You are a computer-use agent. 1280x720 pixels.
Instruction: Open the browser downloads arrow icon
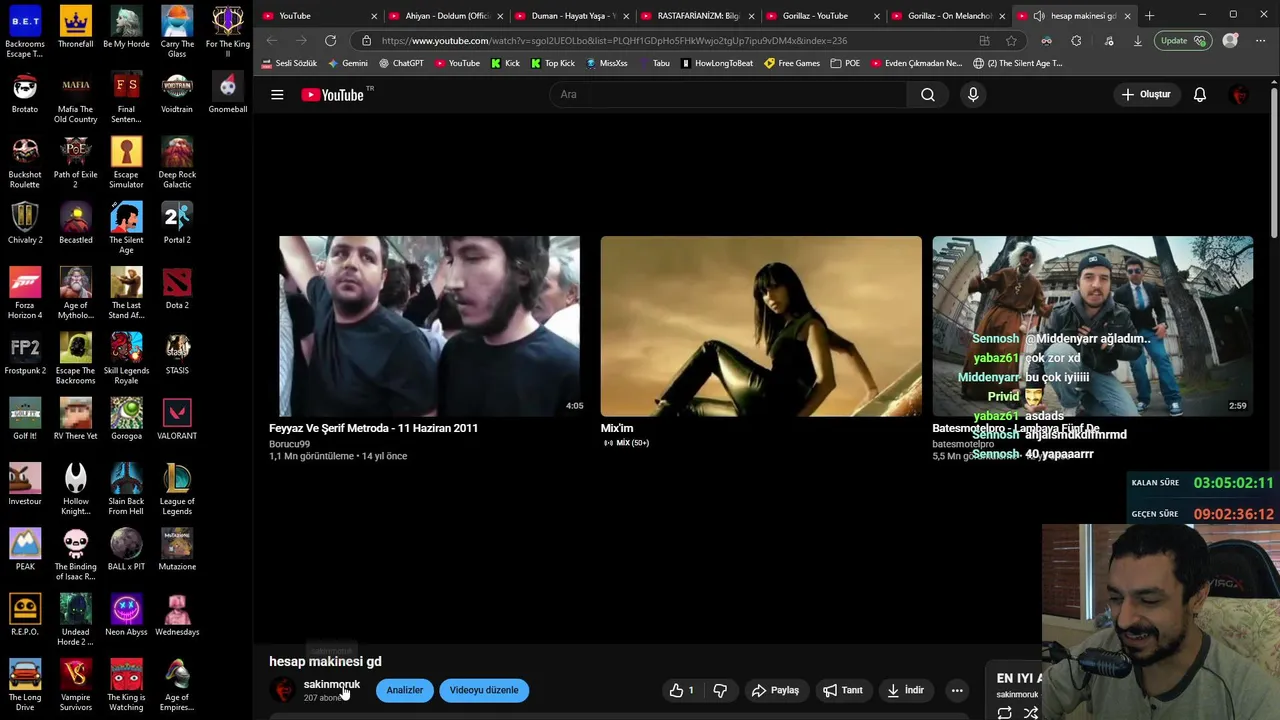[1137, 41]
